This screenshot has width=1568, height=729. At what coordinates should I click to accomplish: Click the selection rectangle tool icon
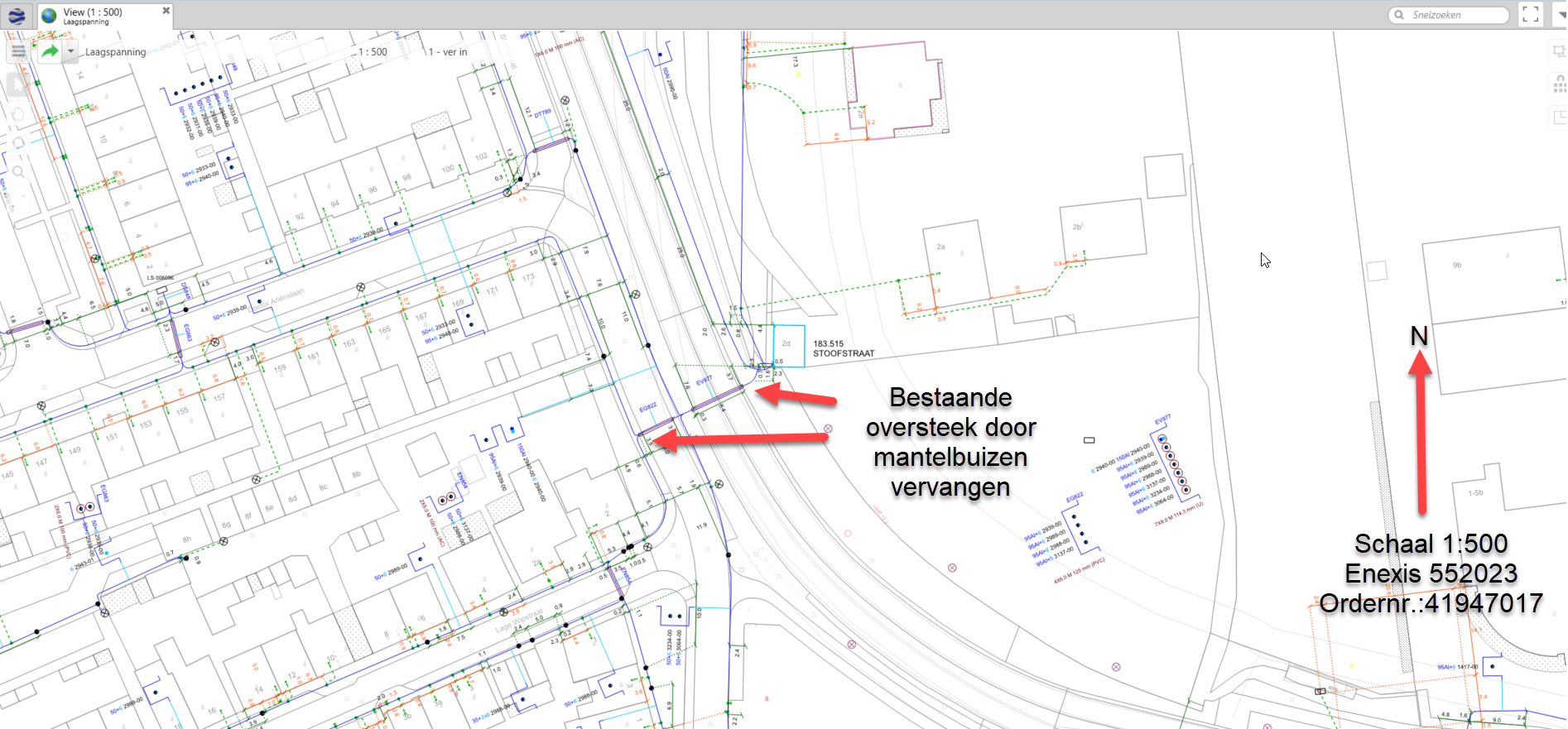(1559, 51)
